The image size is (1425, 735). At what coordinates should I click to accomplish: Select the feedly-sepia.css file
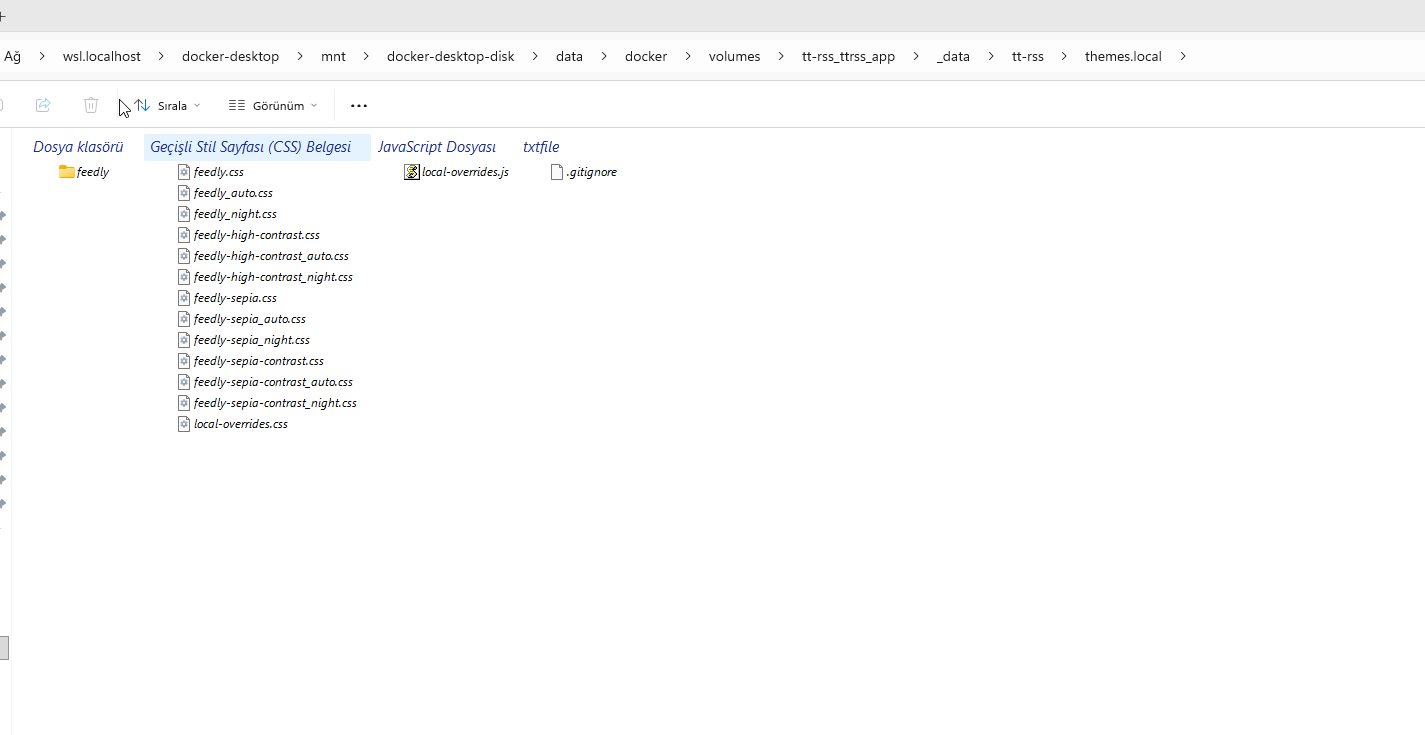(227, 298)
